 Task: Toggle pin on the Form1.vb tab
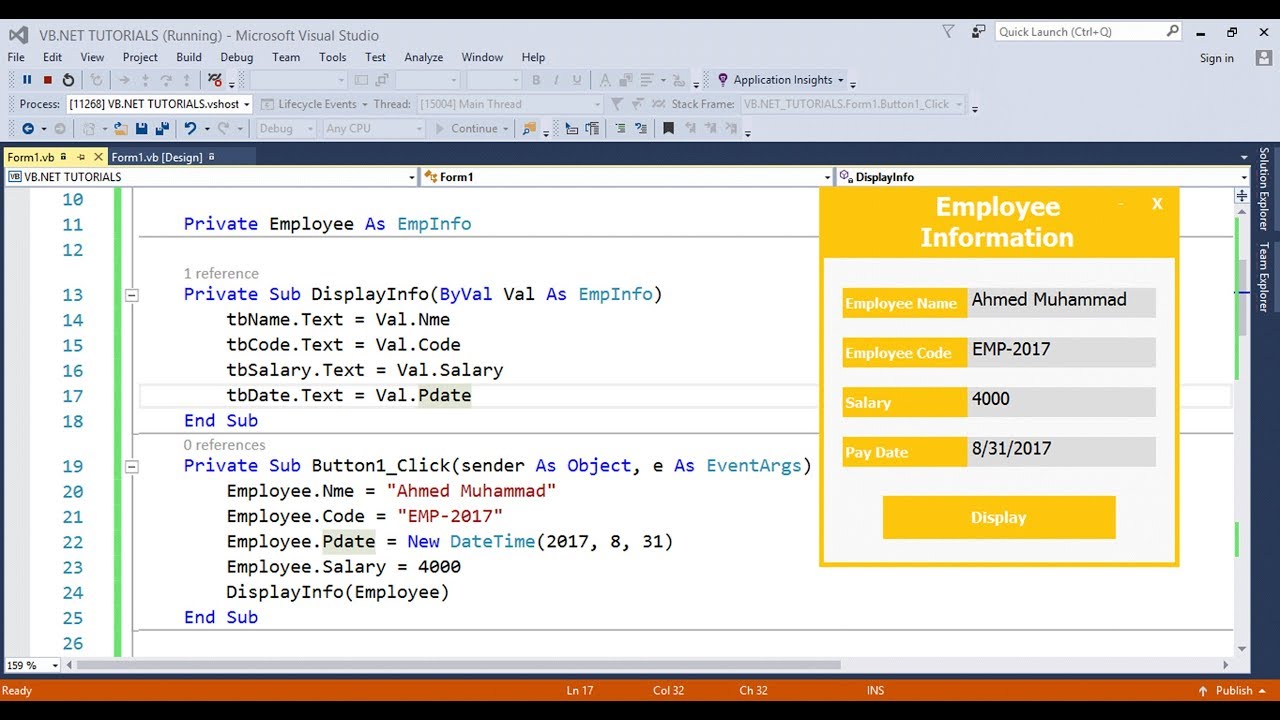(x=81, y=157)
